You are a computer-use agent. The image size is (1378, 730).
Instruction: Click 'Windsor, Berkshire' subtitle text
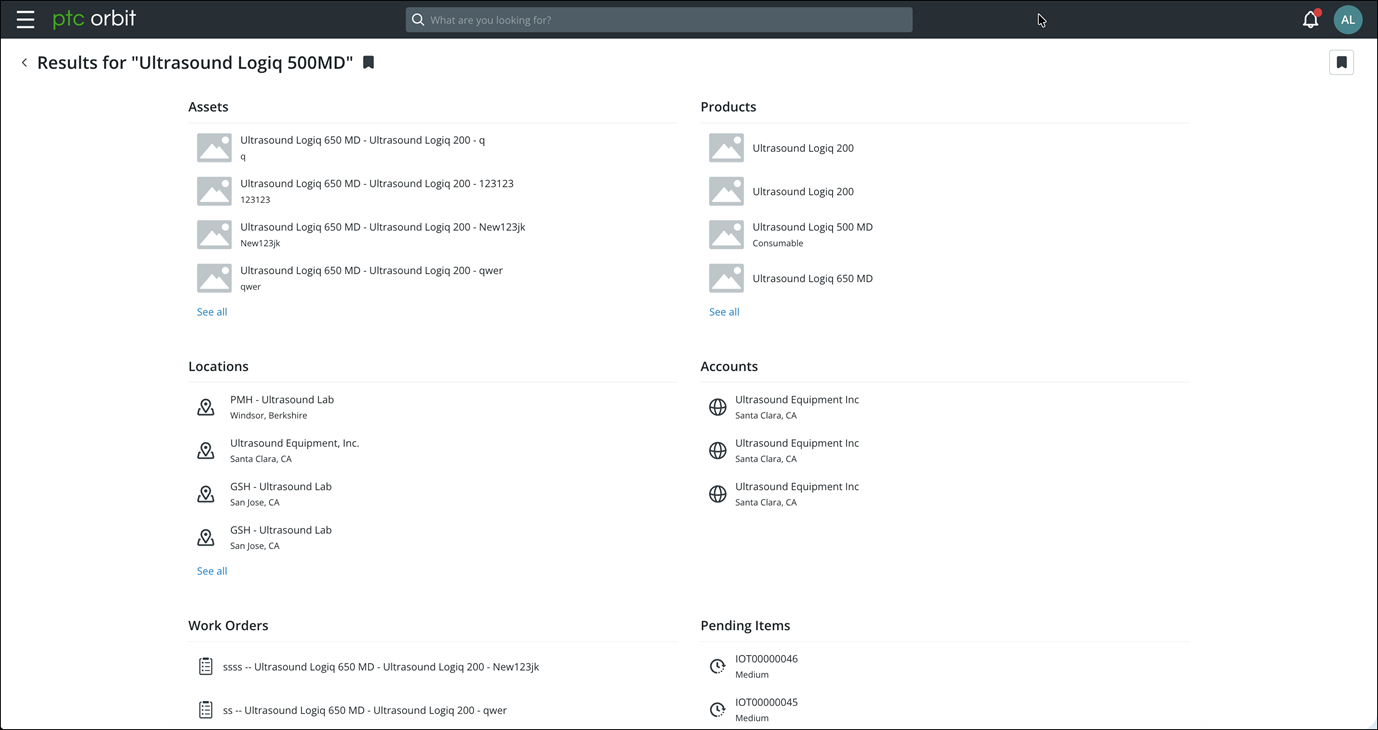tap(268, 415)
